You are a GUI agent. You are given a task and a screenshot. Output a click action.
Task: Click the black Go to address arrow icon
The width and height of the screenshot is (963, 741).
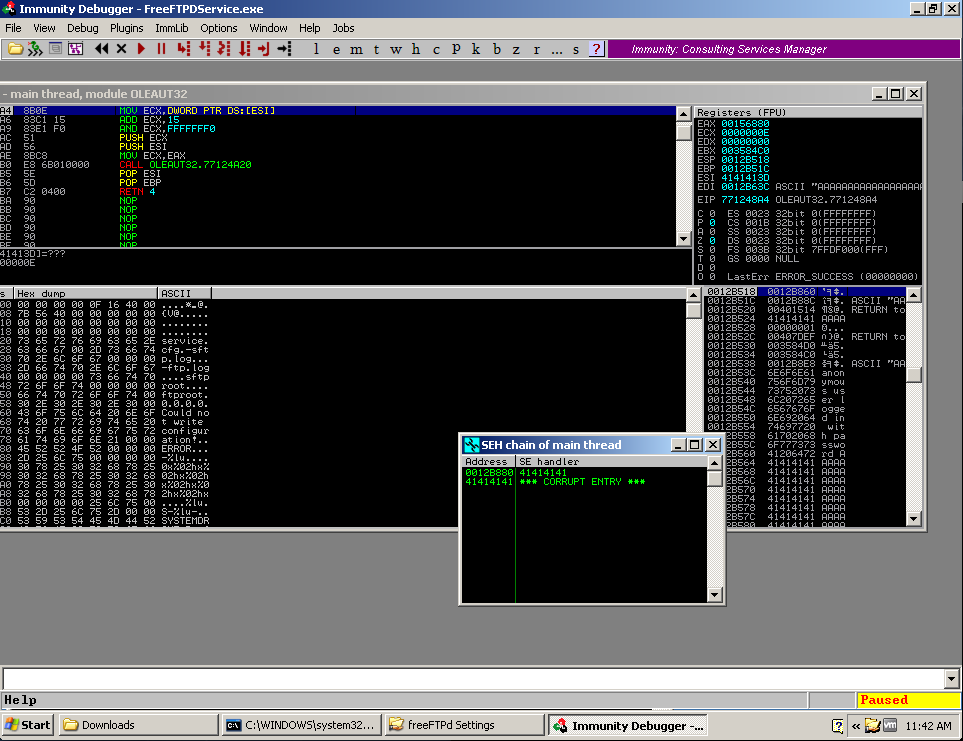284,48
